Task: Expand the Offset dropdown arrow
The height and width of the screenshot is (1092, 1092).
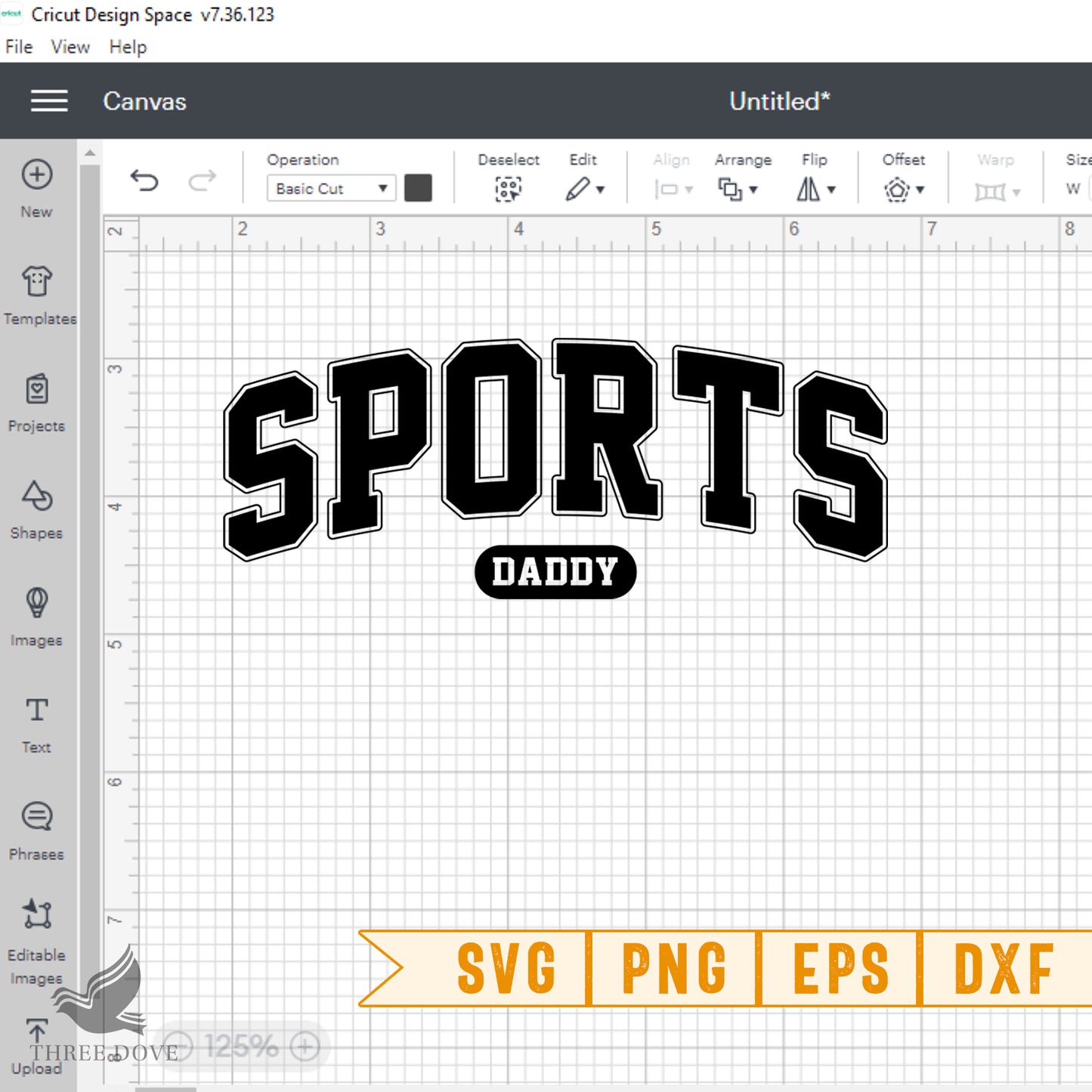Action: pyautogui.click(x=920, y=190)
